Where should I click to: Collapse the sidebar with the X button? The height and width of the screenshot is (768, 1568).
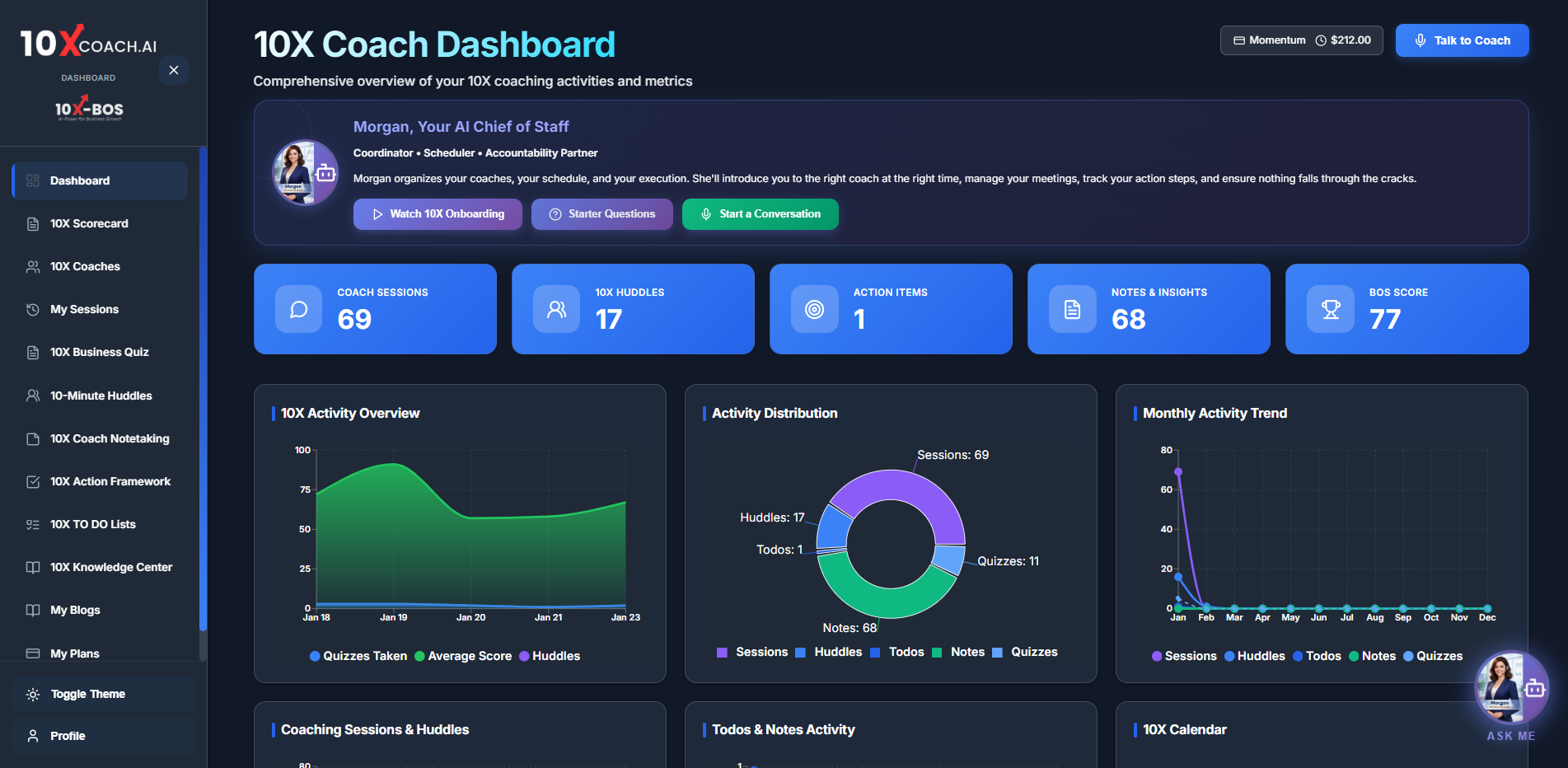coord(174,70)
